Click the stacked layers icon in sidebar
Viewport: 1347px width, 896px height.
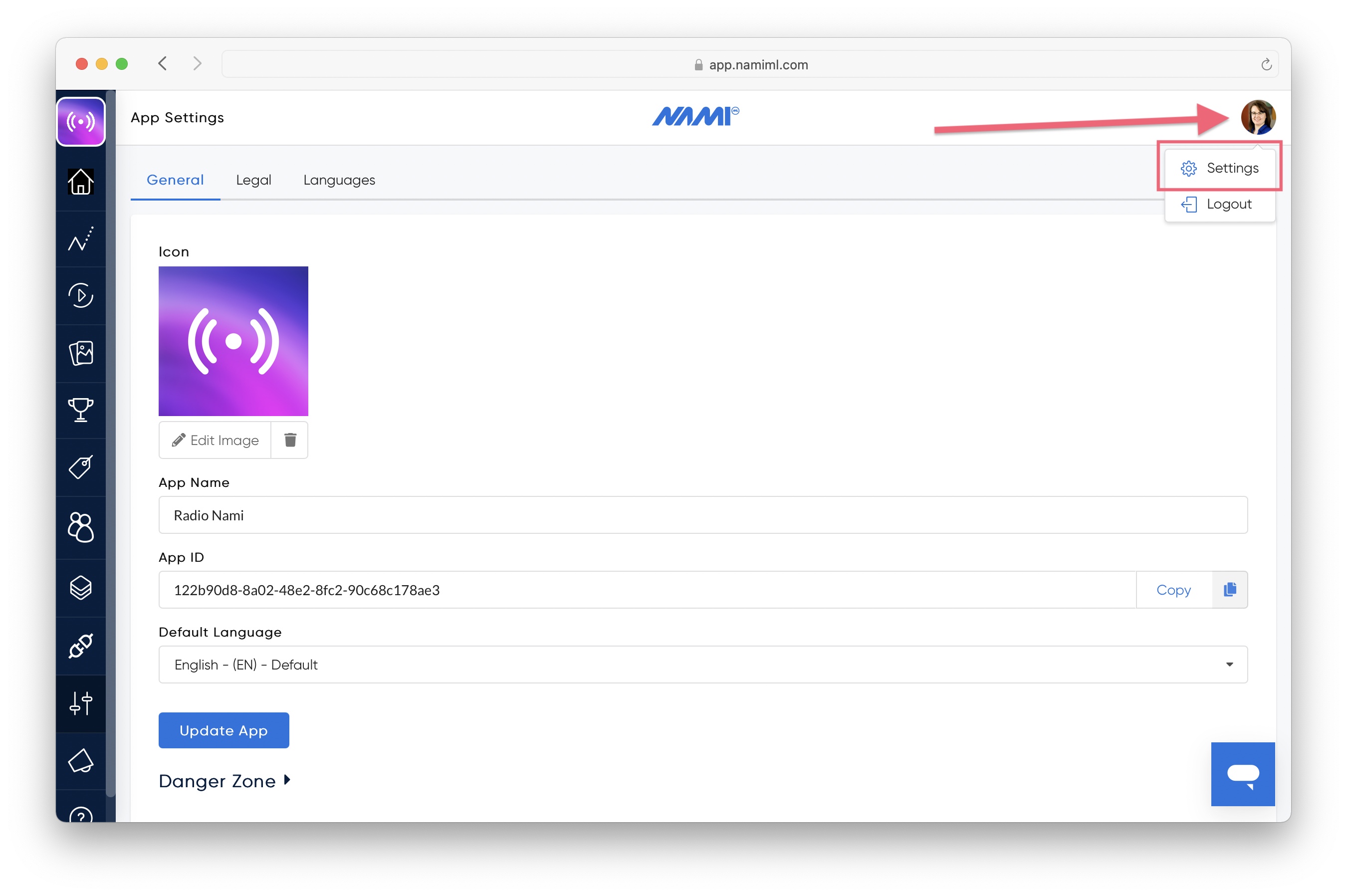81,587
